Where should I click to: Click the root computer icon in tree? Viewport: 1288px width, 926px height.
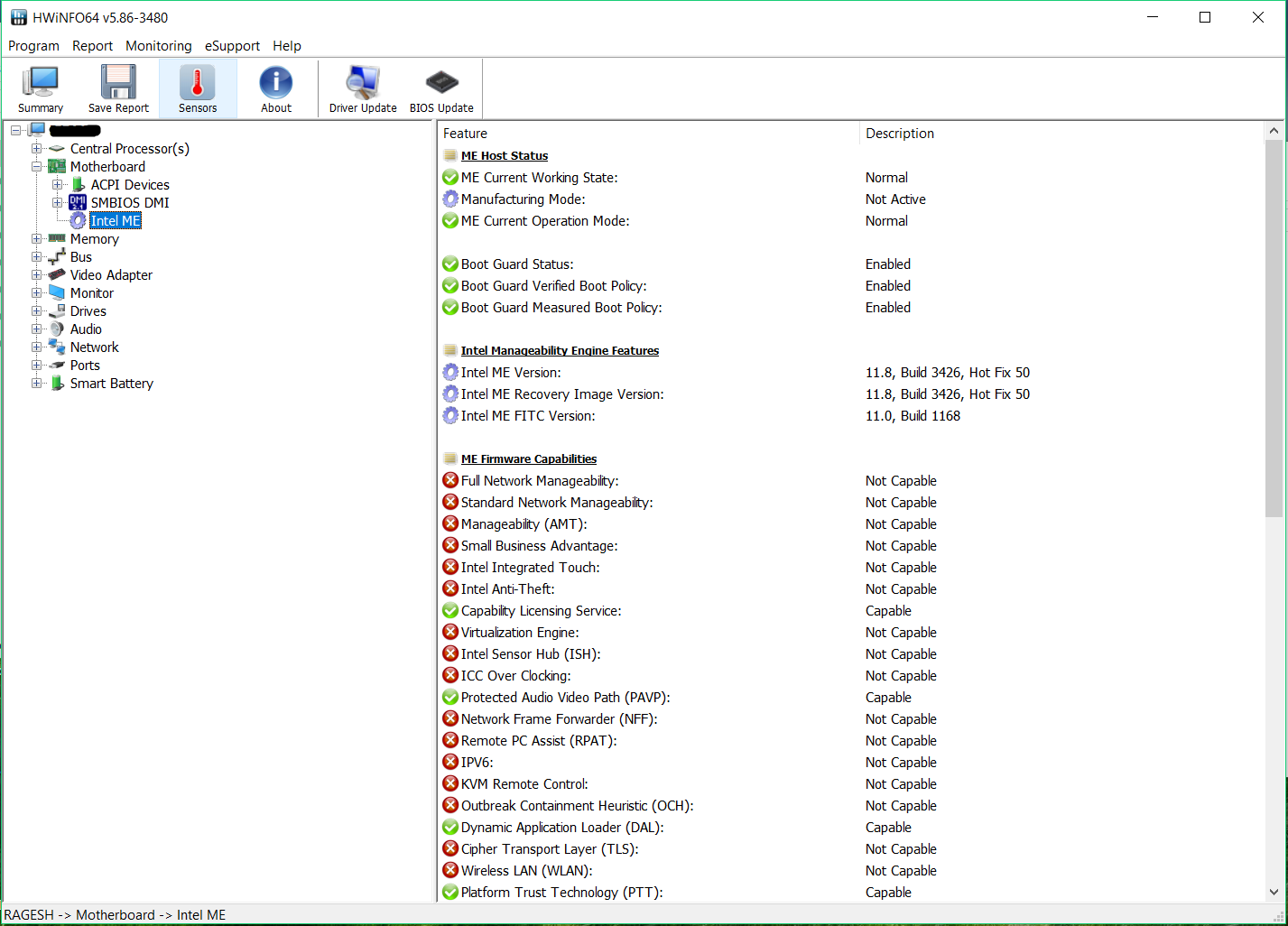tap(37, 131)
